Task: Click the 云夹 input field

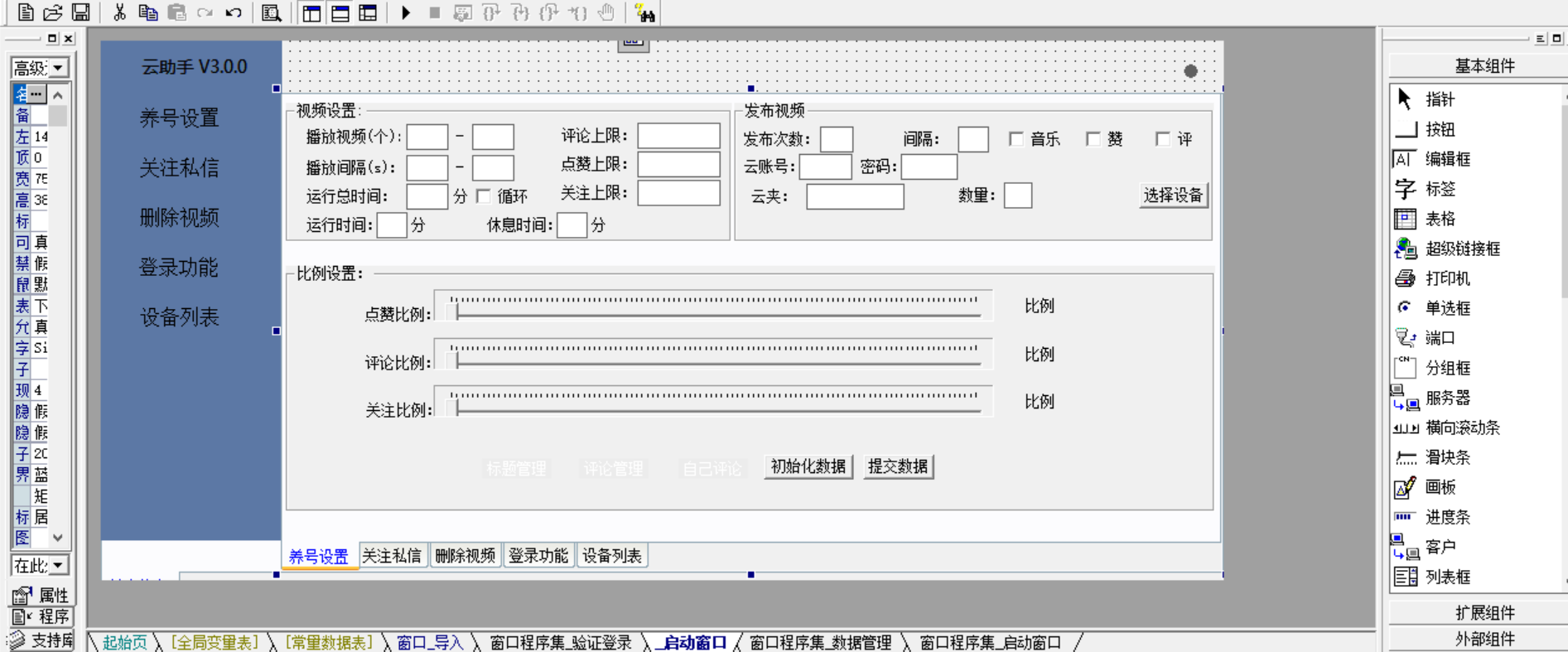Action: [x=855, y=196]
